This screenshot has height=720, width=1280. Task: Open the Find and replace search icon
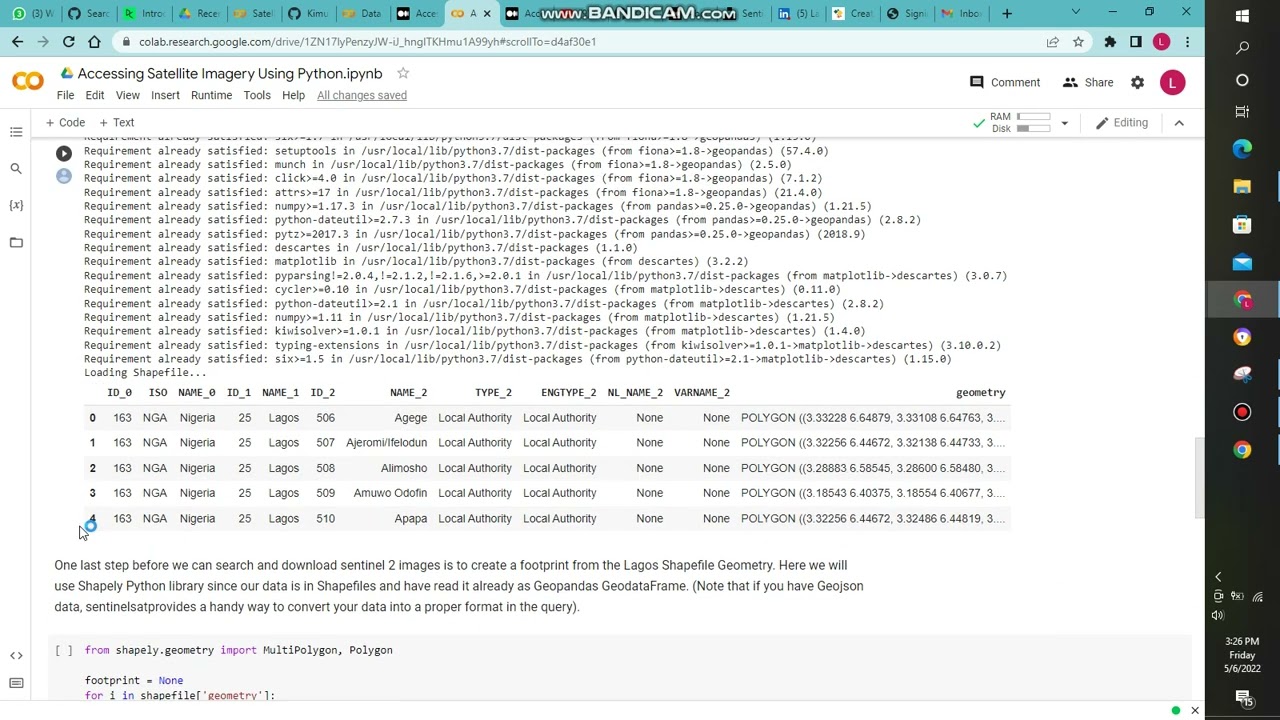click(x=16, y=169)
